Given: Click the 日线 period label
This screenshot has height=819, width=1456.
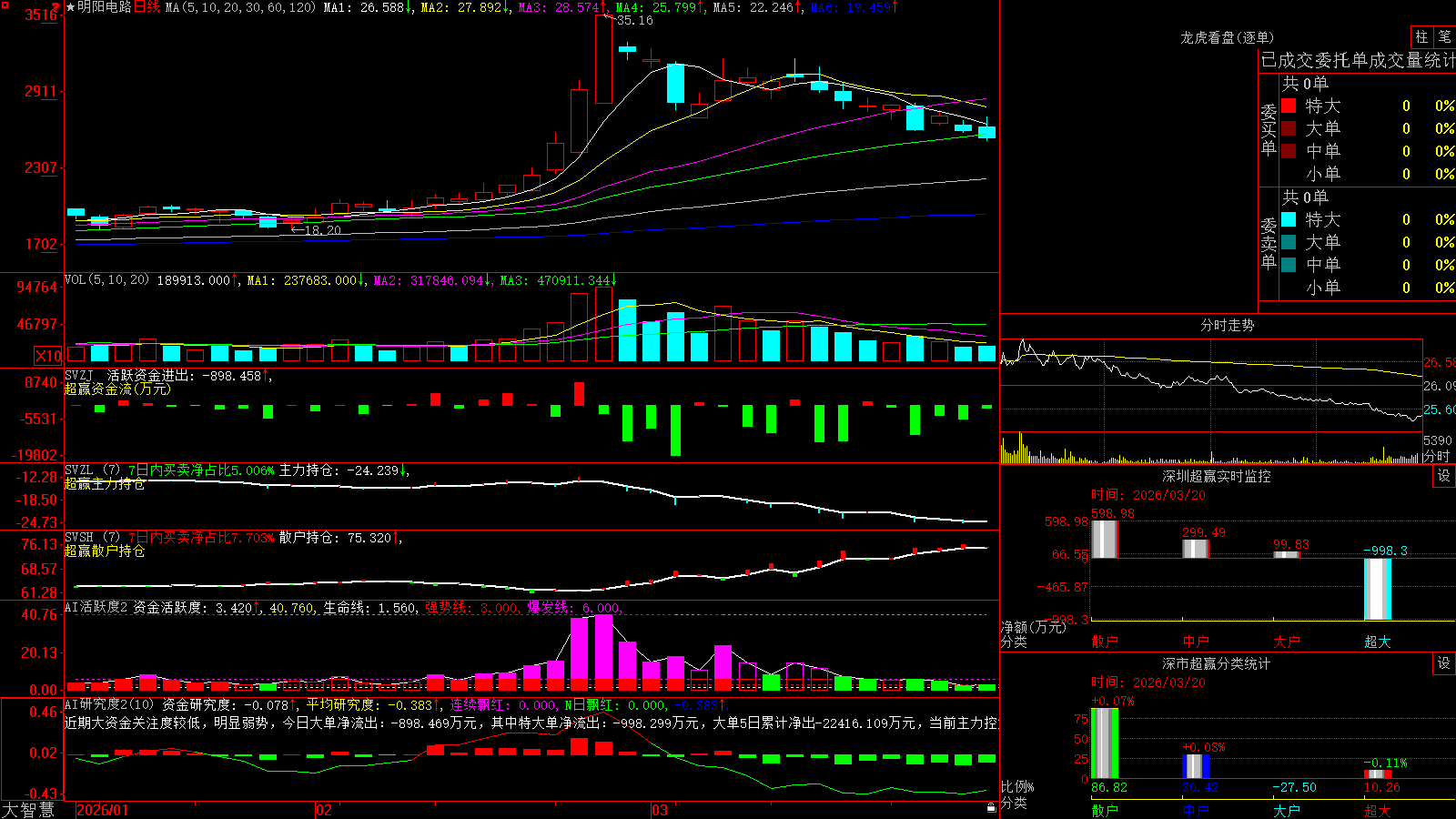Looking at the screenshot, I should [x=147, y=7].
